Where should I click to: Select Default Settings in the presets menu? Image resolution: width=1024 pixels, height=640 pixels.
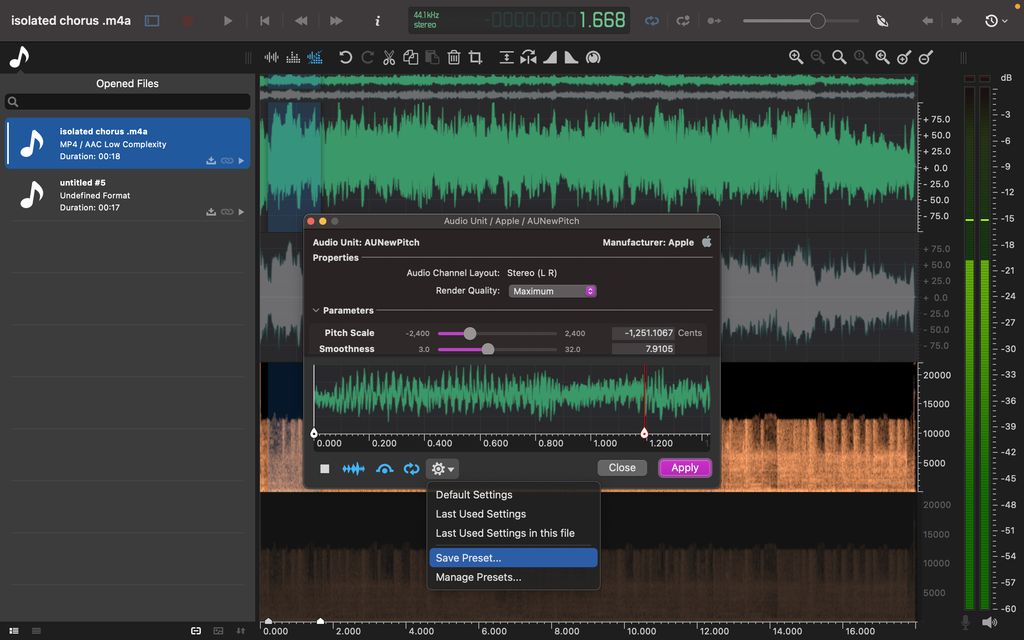[472, 494]
